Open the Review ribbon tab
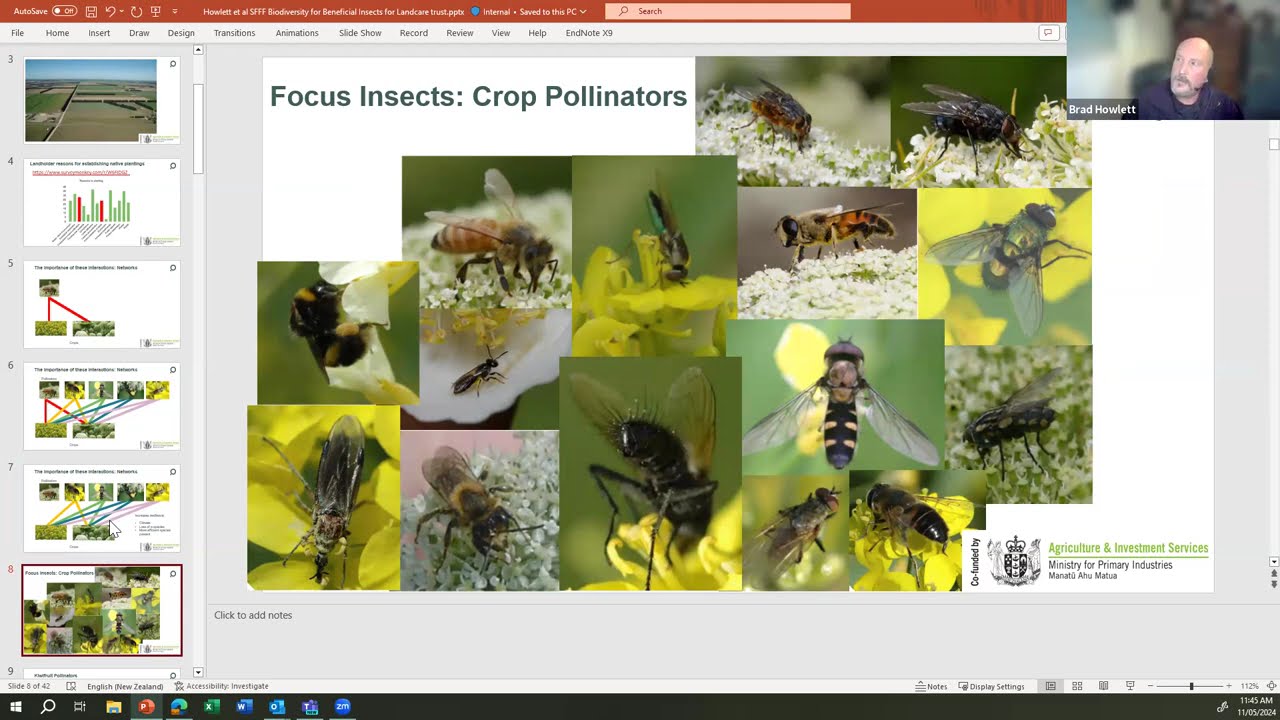 [x=460, y=33]
